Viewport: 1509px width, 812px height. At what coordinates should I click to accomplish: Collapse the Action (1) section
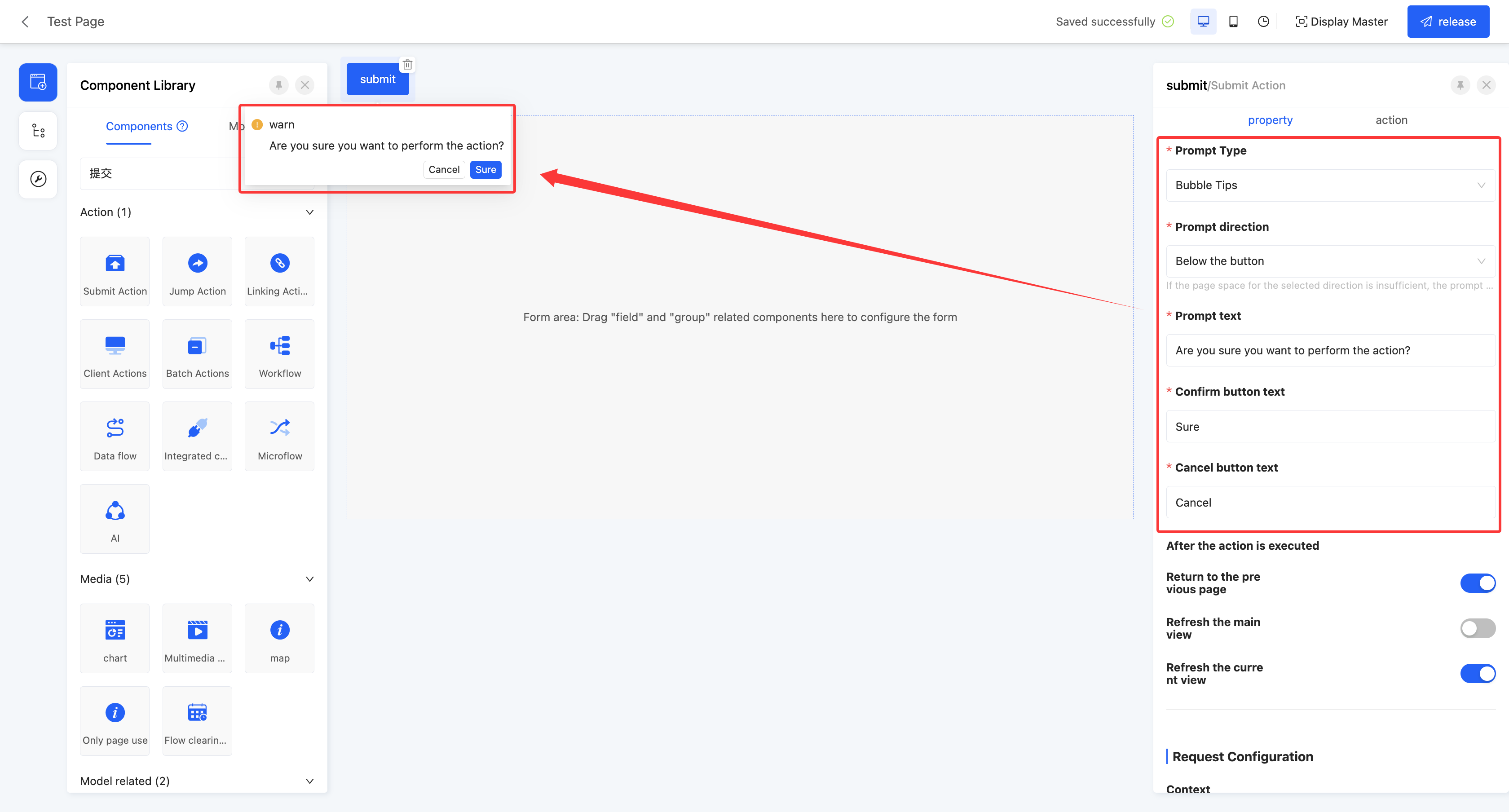pyautogui.click(x=309, y=212)
